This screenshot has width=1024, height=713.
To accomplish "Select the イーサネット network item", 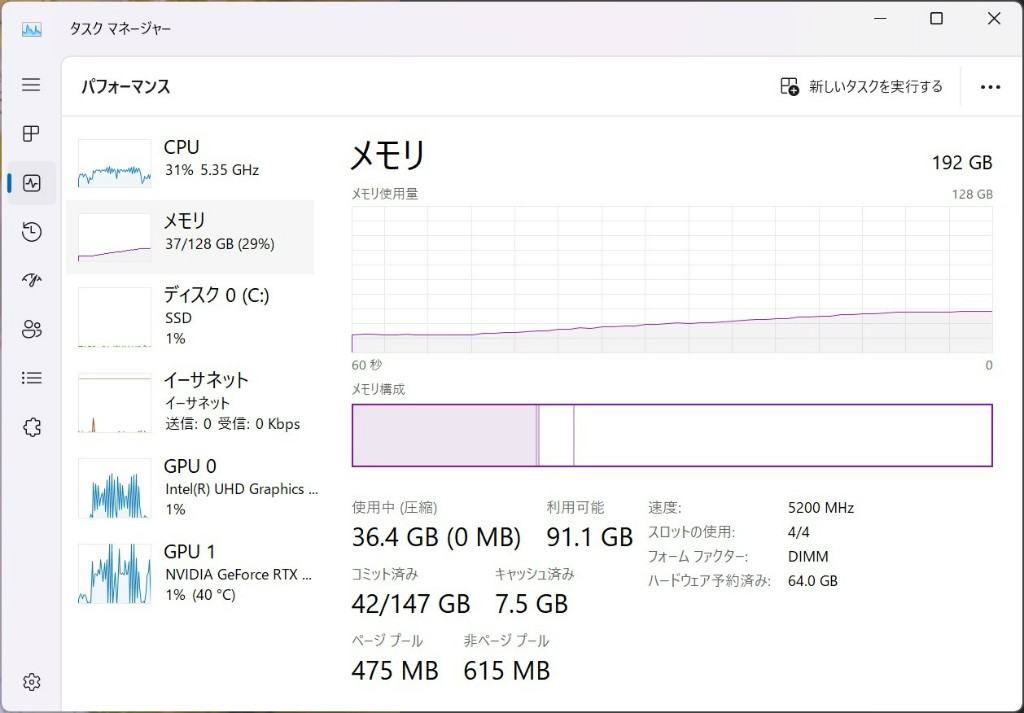I will [190, 401].
